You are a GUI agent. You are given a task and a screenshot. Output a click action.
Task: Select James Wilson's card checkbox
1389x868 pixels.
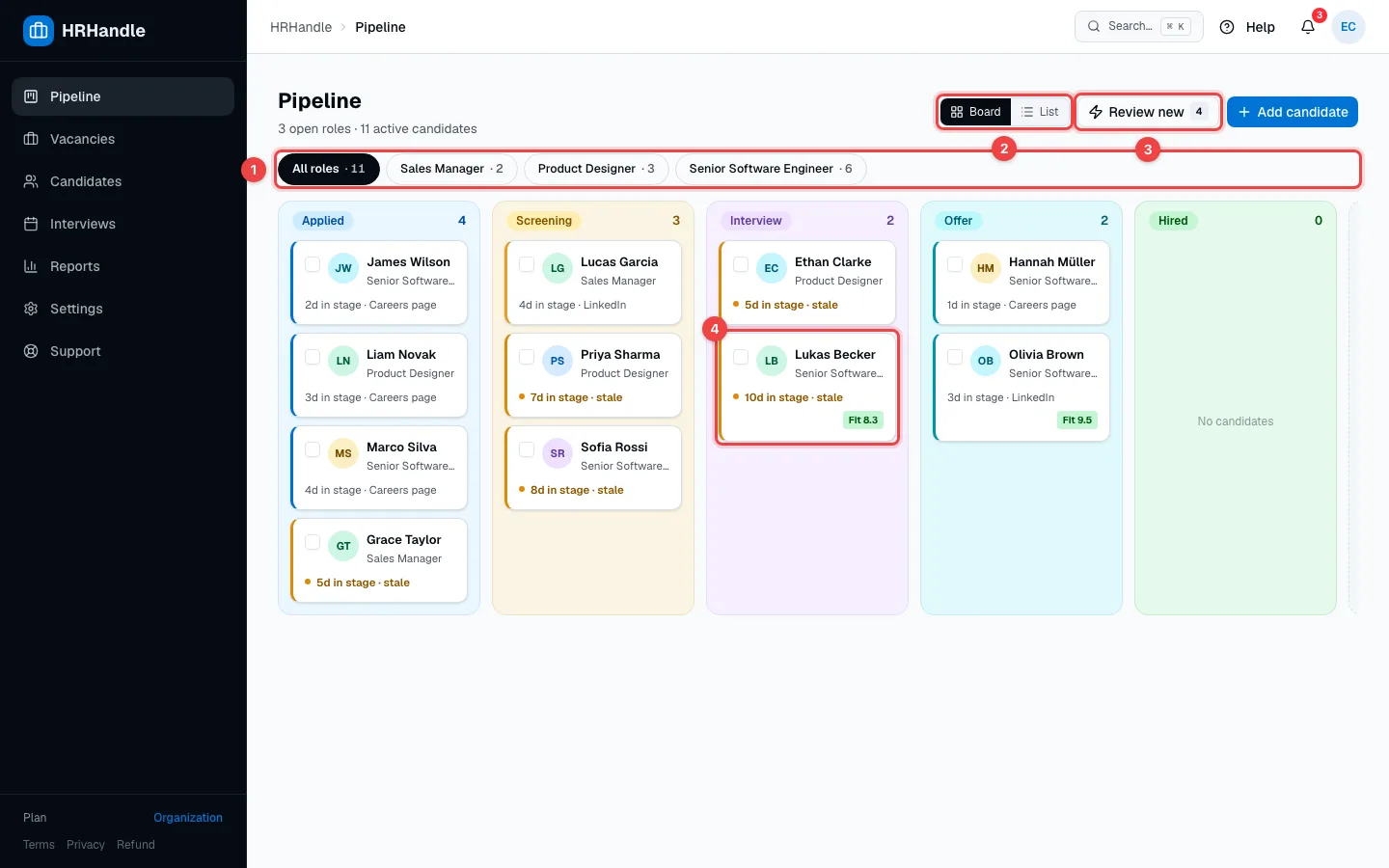(x=313, y=264)
